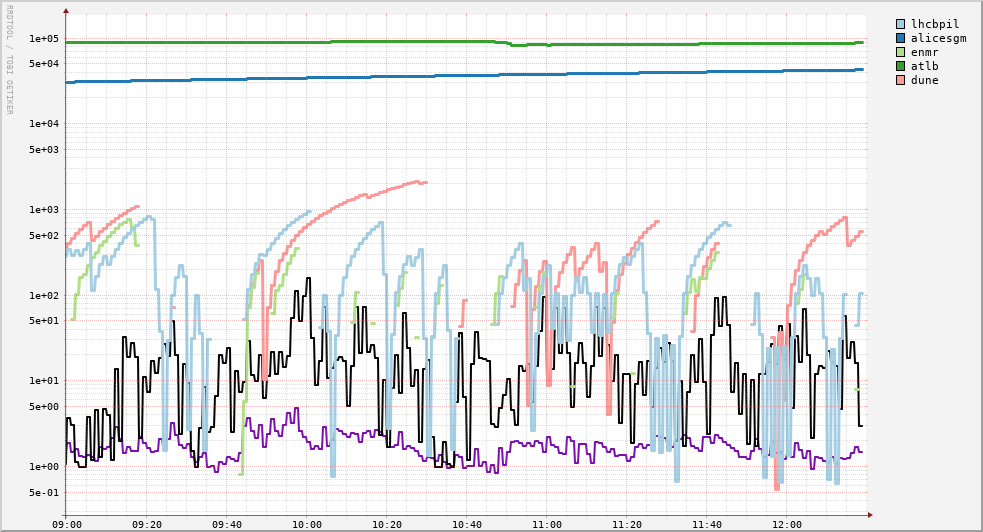
Task: Click the 5e-01 Y-axis label
Action: click(44, 493)
